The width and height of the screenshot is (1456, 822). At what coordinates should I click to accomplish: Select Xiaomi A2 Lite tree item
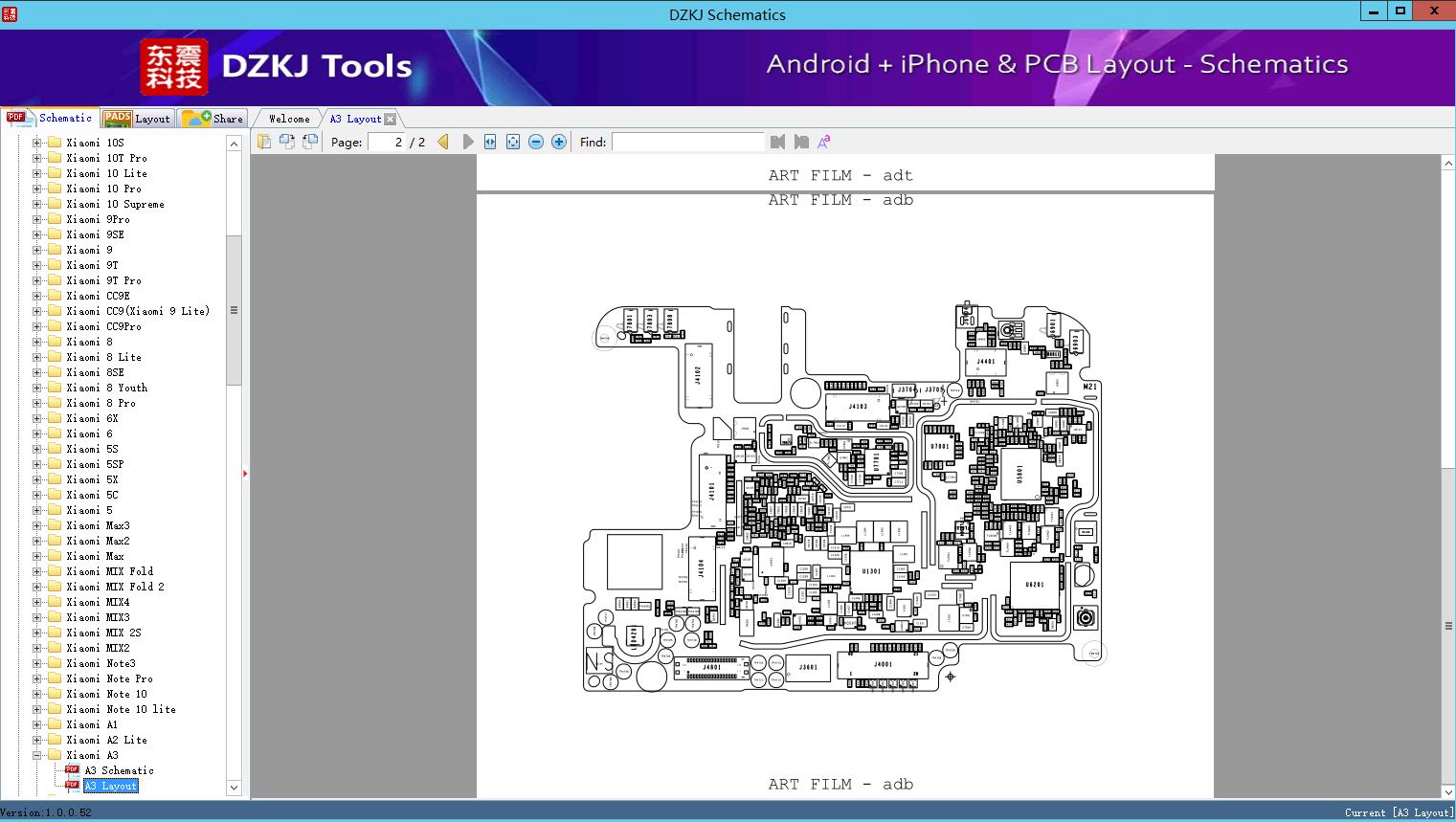(106, 740)
